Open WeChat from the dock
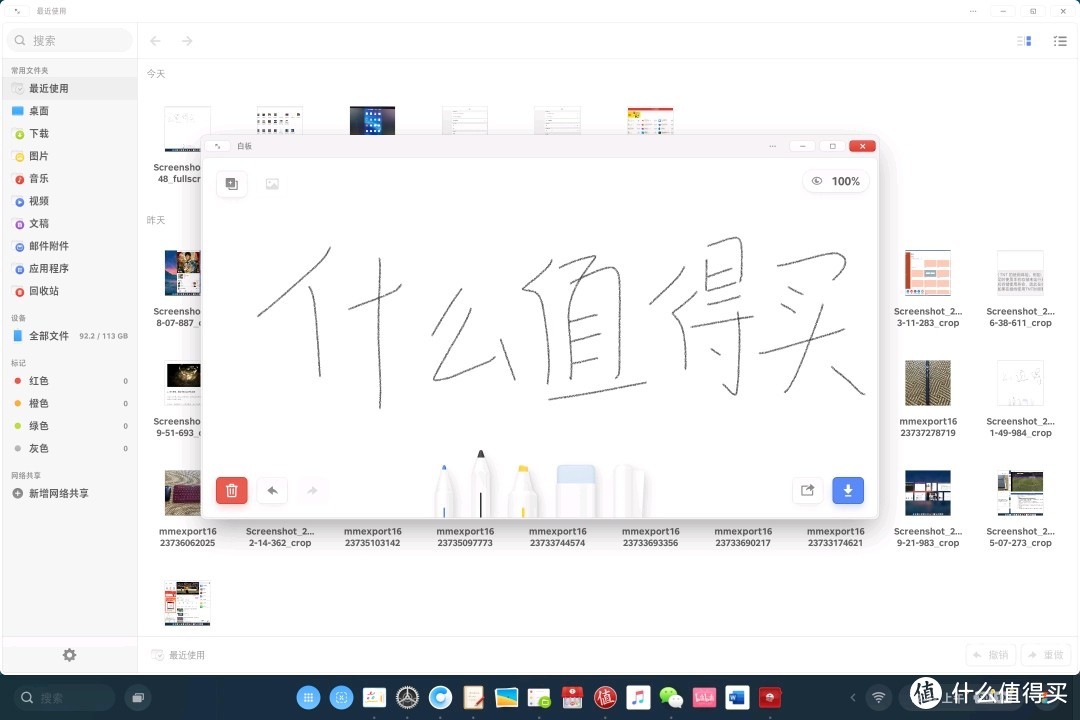 tap(671, 698)
